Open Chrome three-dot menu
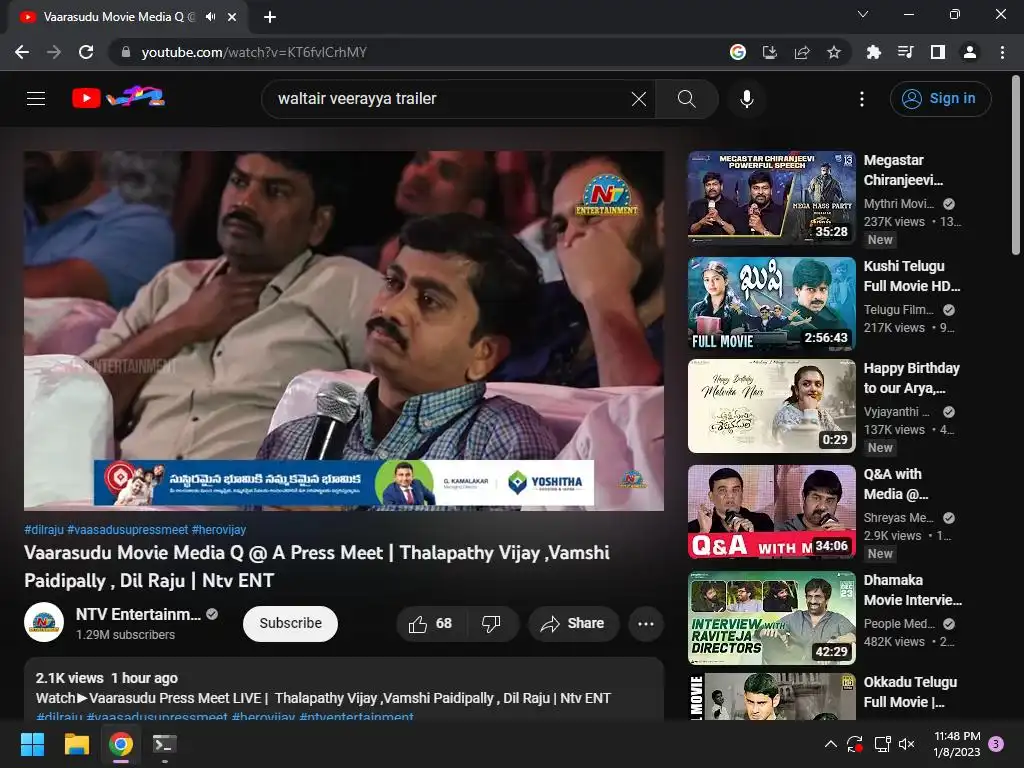 click(x=1002, y=52)
